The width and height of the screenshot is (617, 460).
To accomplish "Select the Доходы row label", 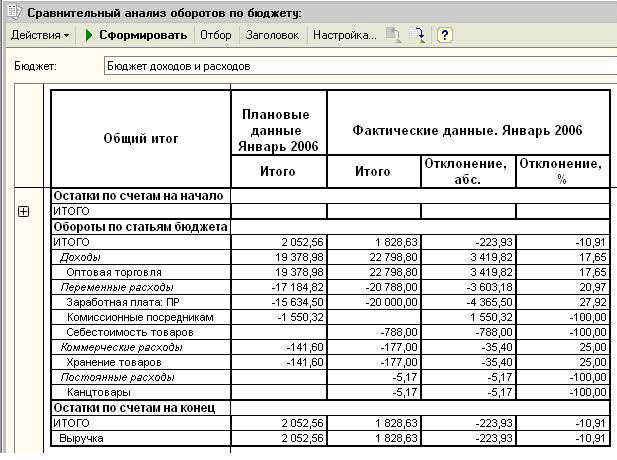I will tap(80, 257).
